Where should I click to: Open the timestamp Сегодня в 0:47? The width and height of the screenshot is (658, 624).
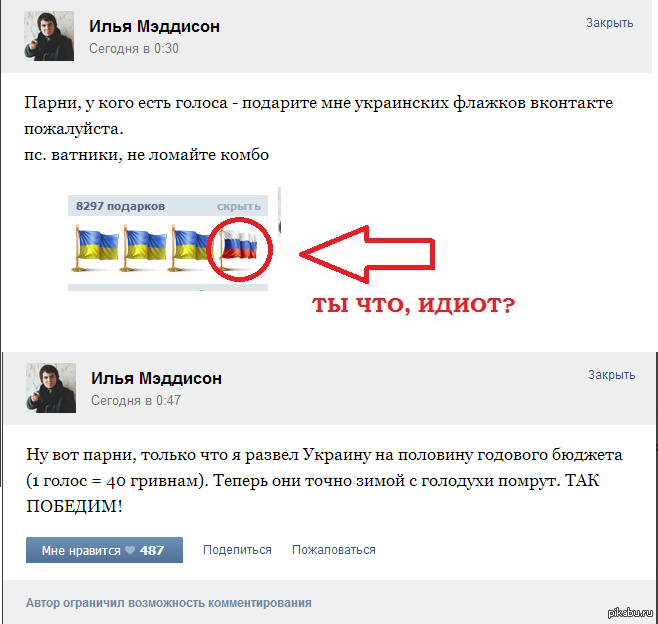tap(136, 400)
